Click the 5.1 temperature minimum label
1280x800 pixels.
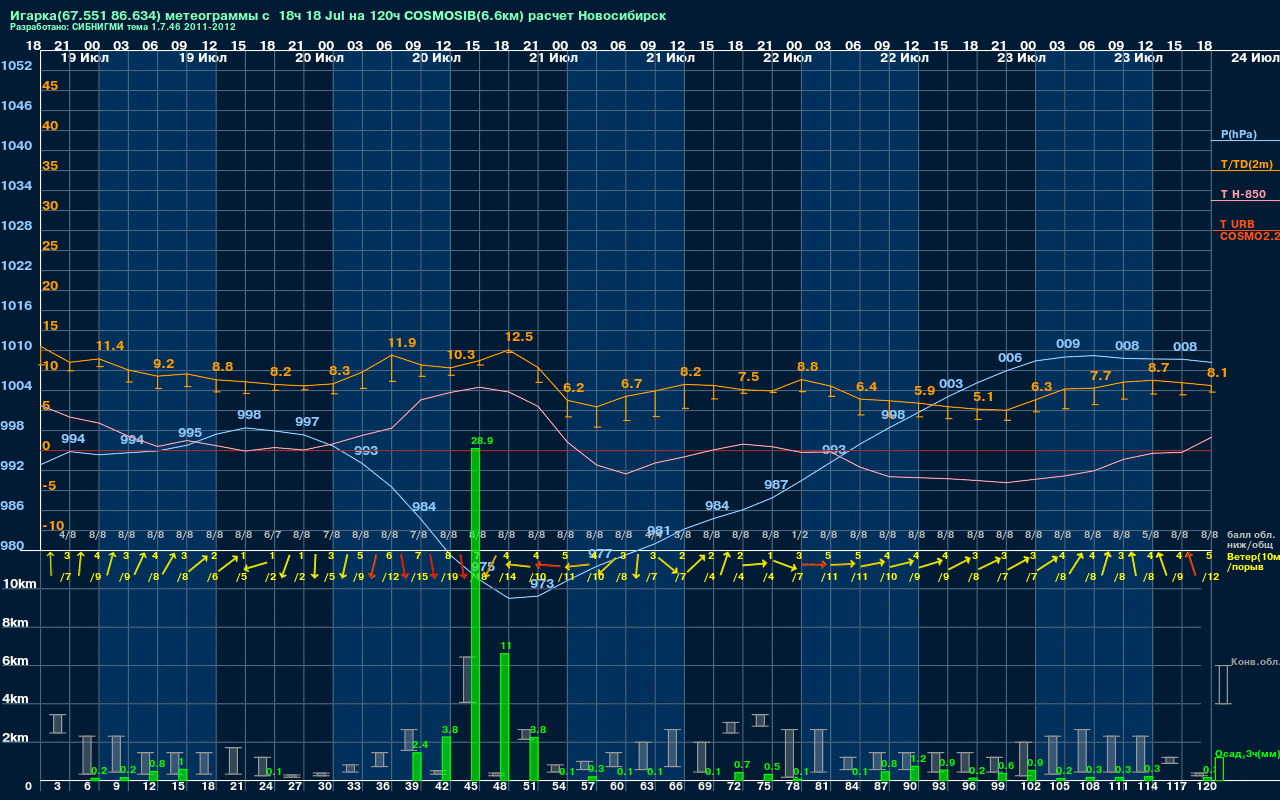coord(983,397)
